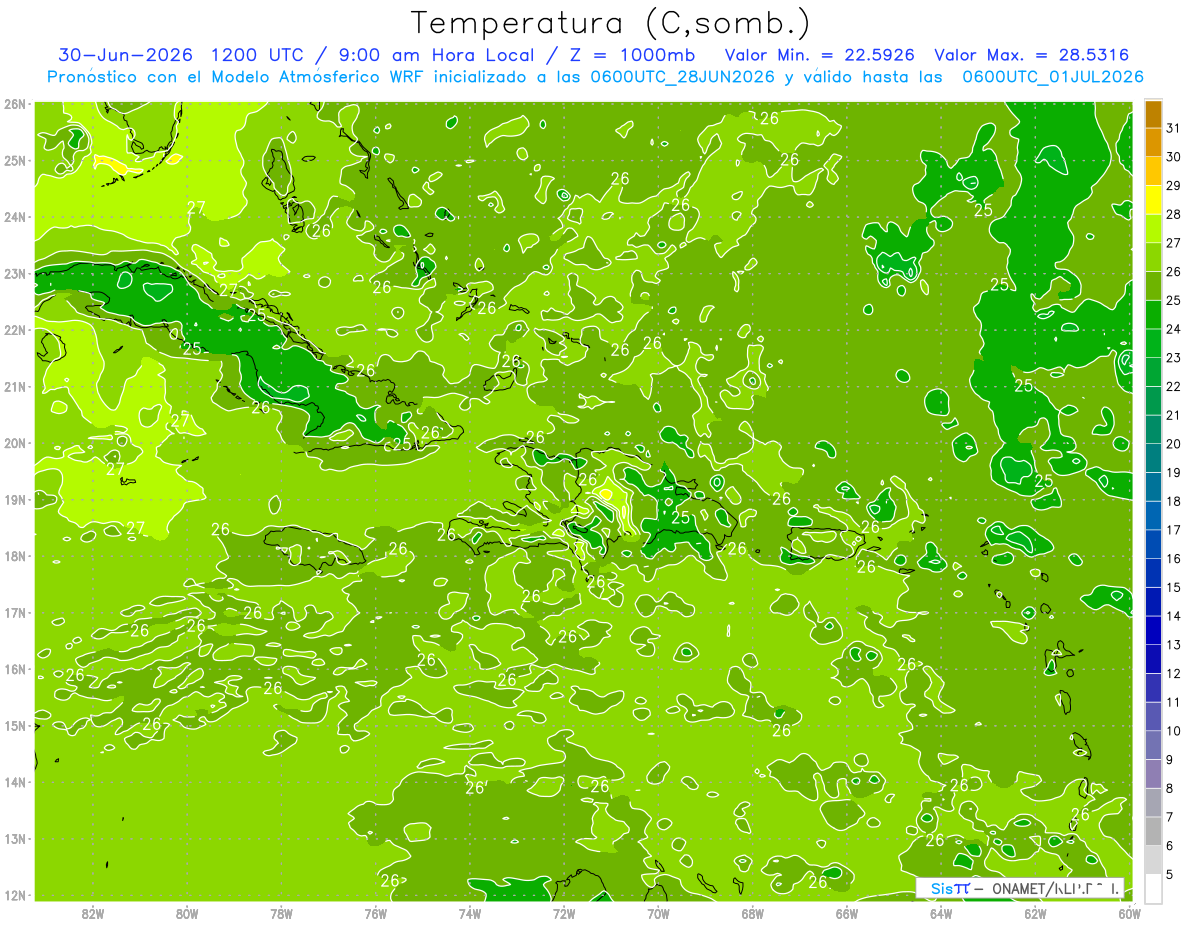Click the "19N" latitude axis label

15,500
